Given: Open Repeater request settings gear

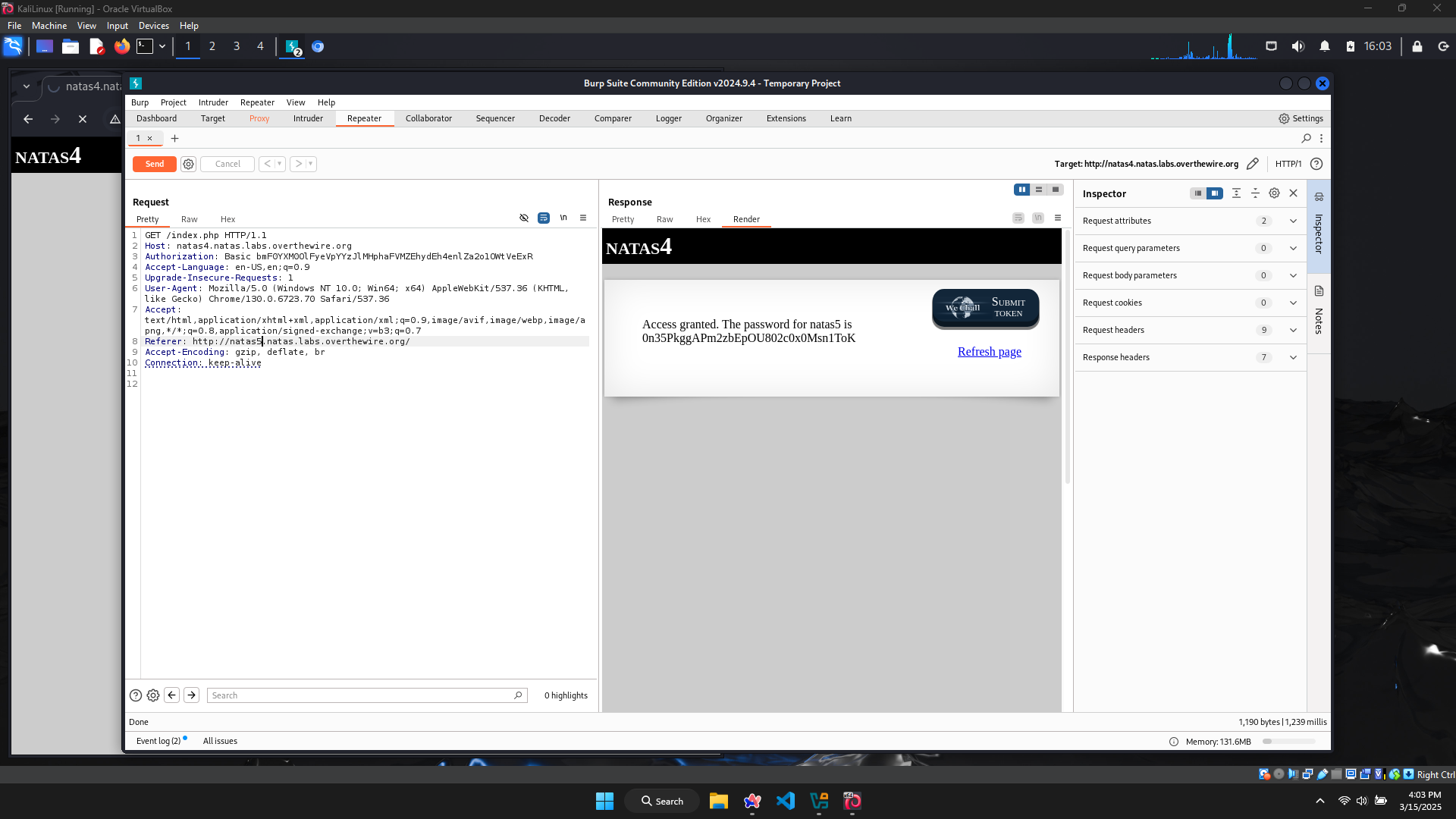Looking at the screenshot, I should point(189,164).
